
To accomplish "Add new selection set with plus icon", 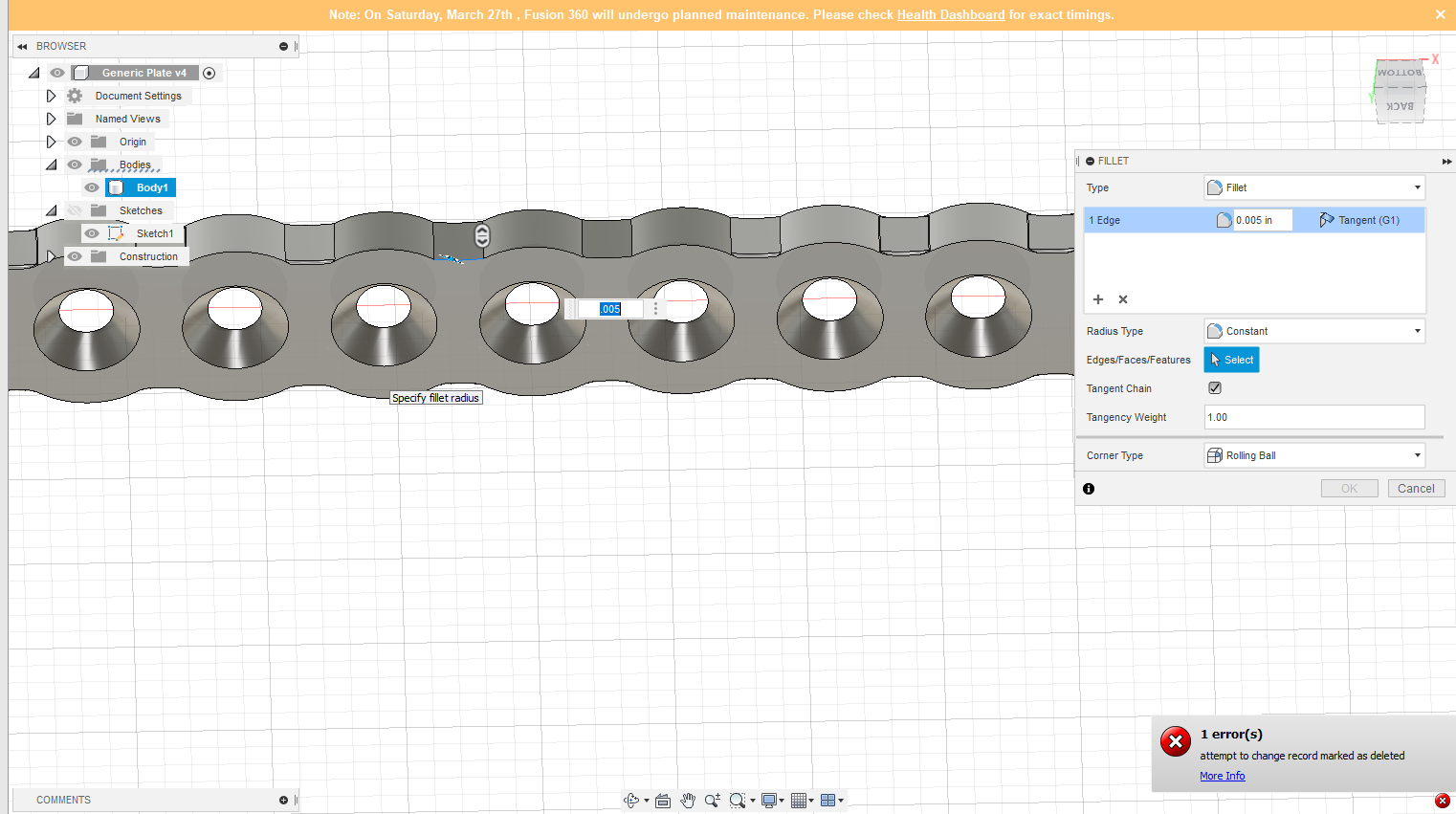I will 1098,299.
